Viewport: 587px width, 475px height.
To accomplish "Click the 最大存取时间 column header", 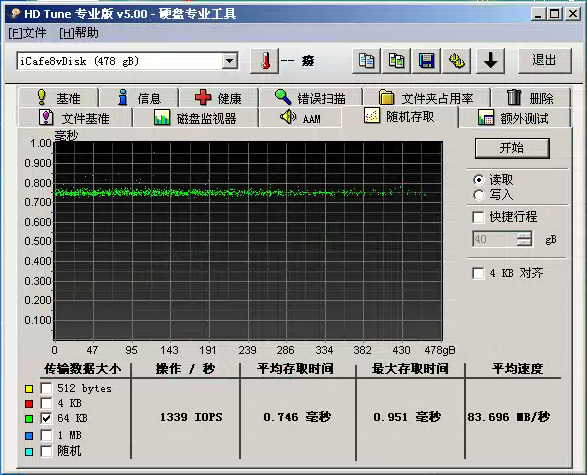I will coord(410,369).
